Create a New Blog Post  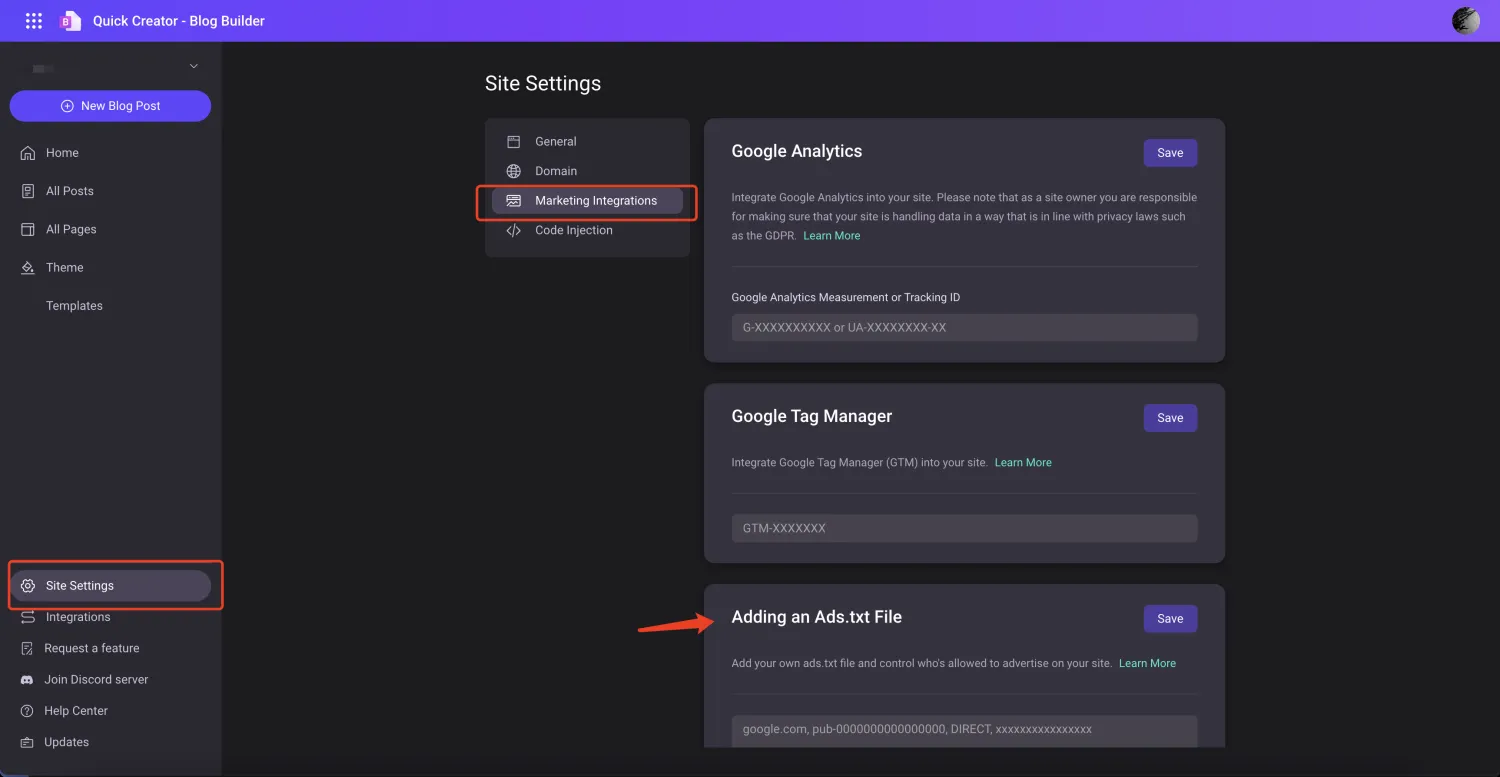tap(110, 106)
